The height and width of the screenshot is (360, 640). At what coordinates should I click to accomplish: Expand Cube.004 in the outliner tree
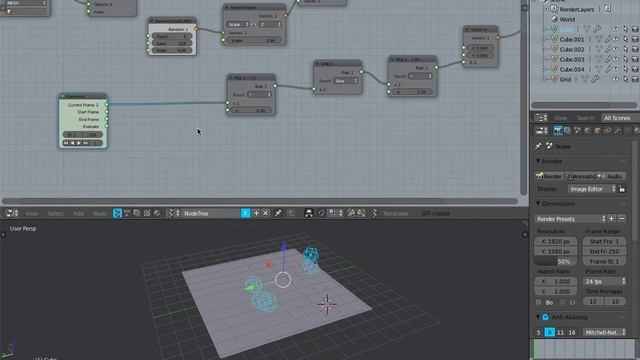543,69
